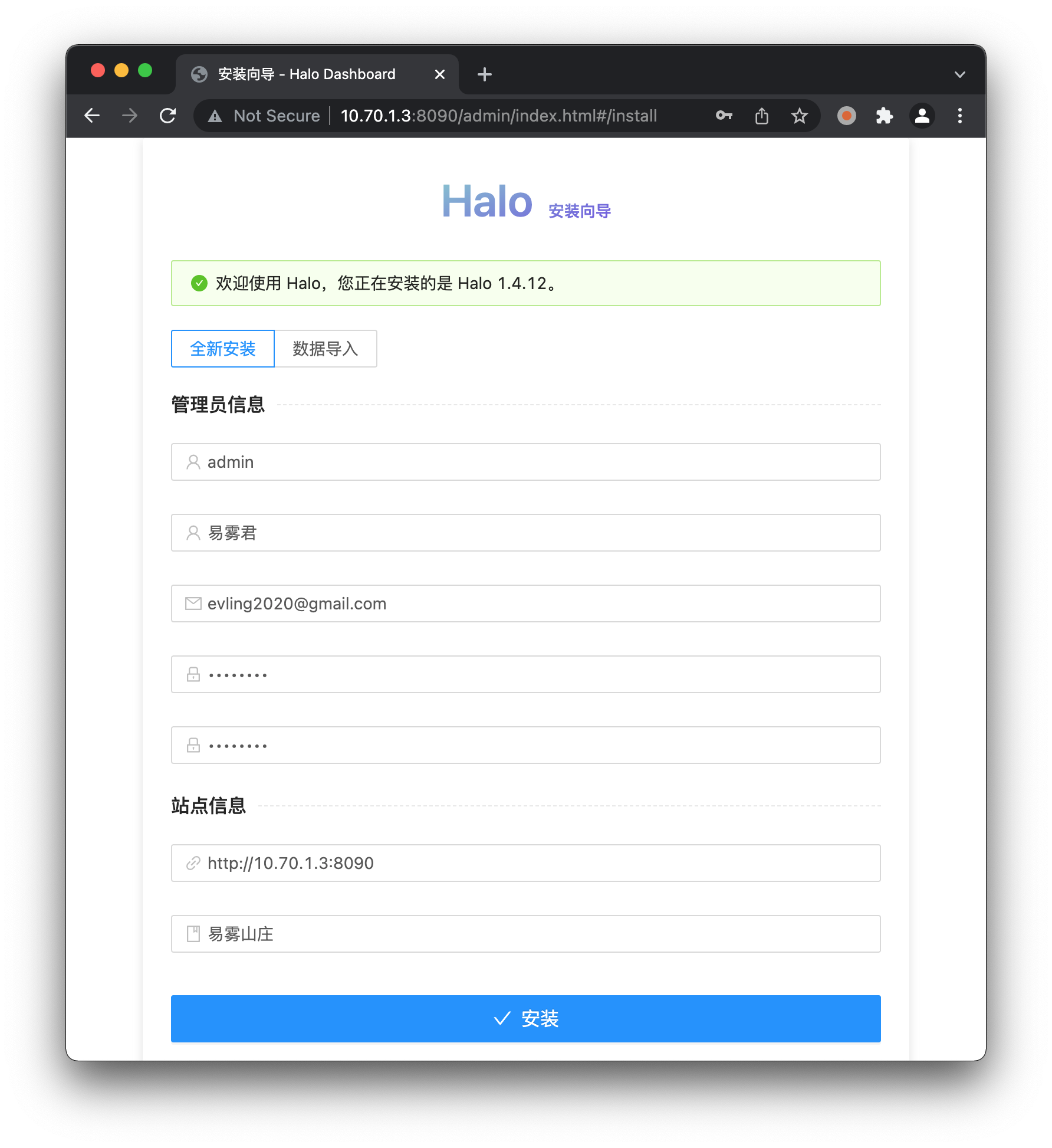
Task: Click the admin username field
Action: click(x=526, y=462)
